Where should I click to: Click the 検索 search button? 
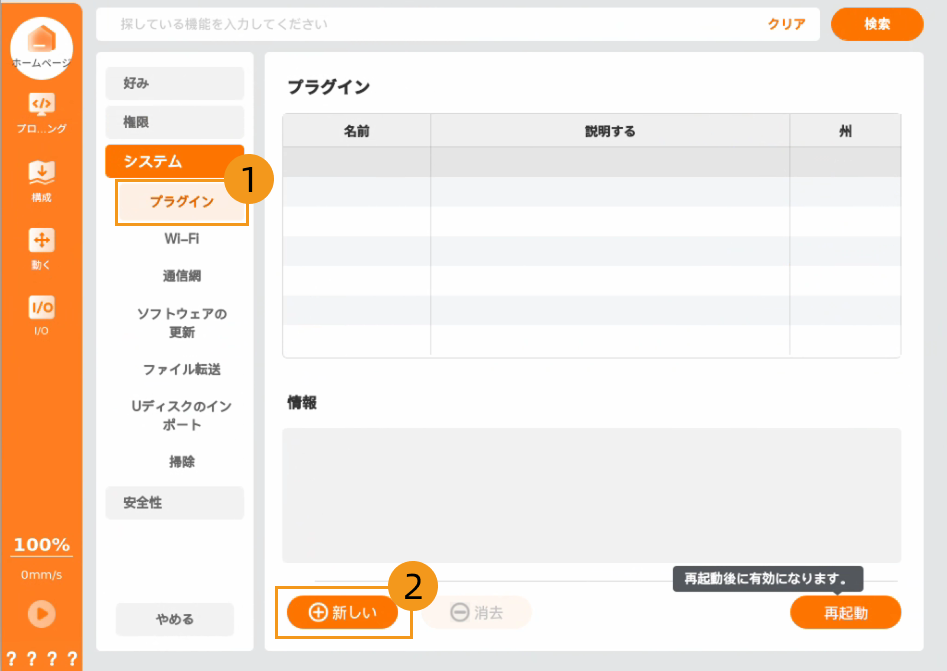(x=876, y=24)
